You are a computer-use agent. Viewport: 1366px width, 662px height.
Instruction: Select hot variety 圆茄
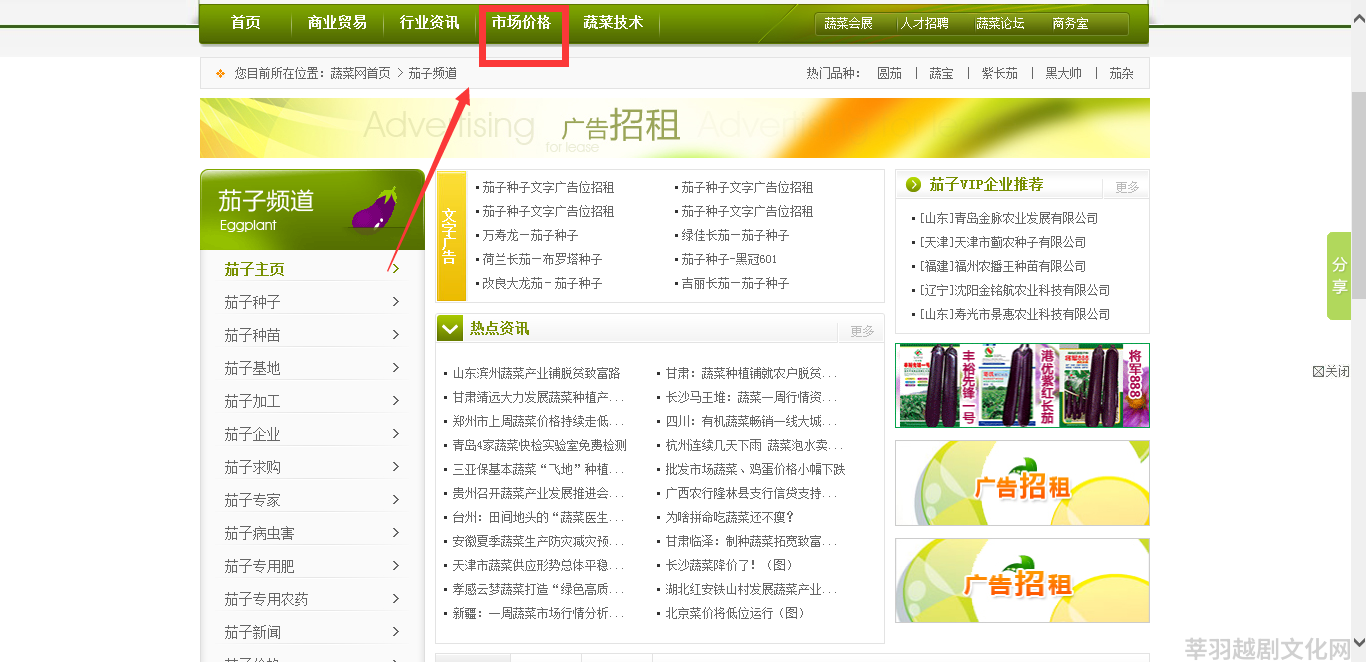pyautogui.click(x=889, y=73)
